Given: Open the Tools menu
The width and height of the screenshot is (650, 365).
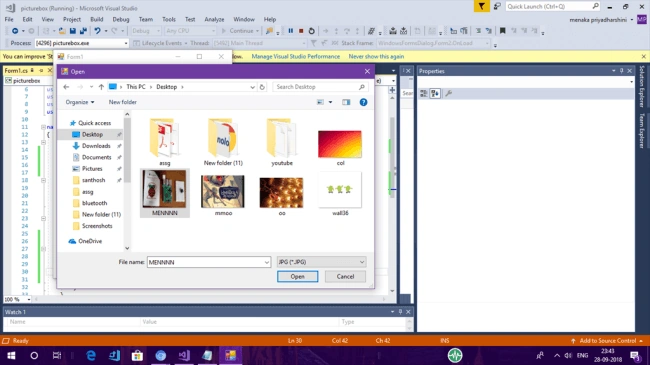Looking at the screenshot, I should point(169,19).
